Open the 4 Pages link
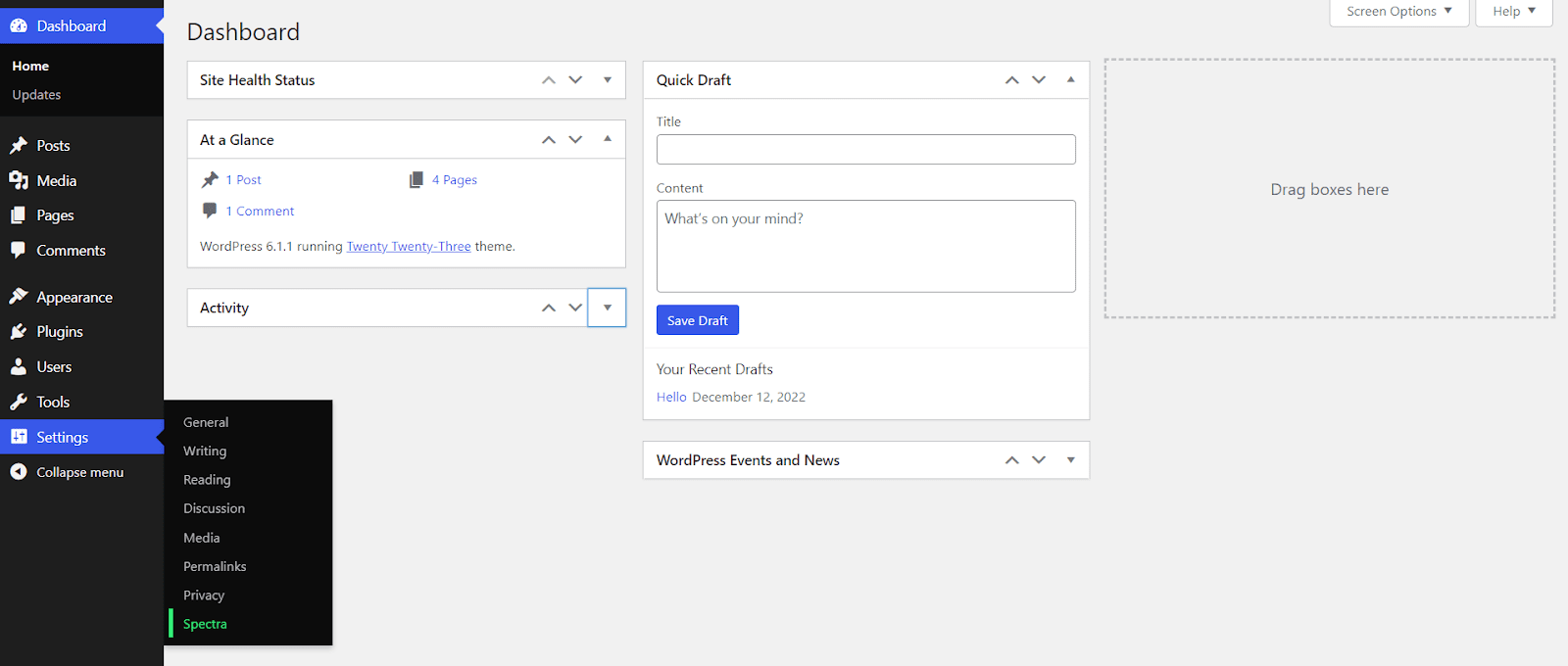The width and height of the screenshot is (1568, 666). 455,180
